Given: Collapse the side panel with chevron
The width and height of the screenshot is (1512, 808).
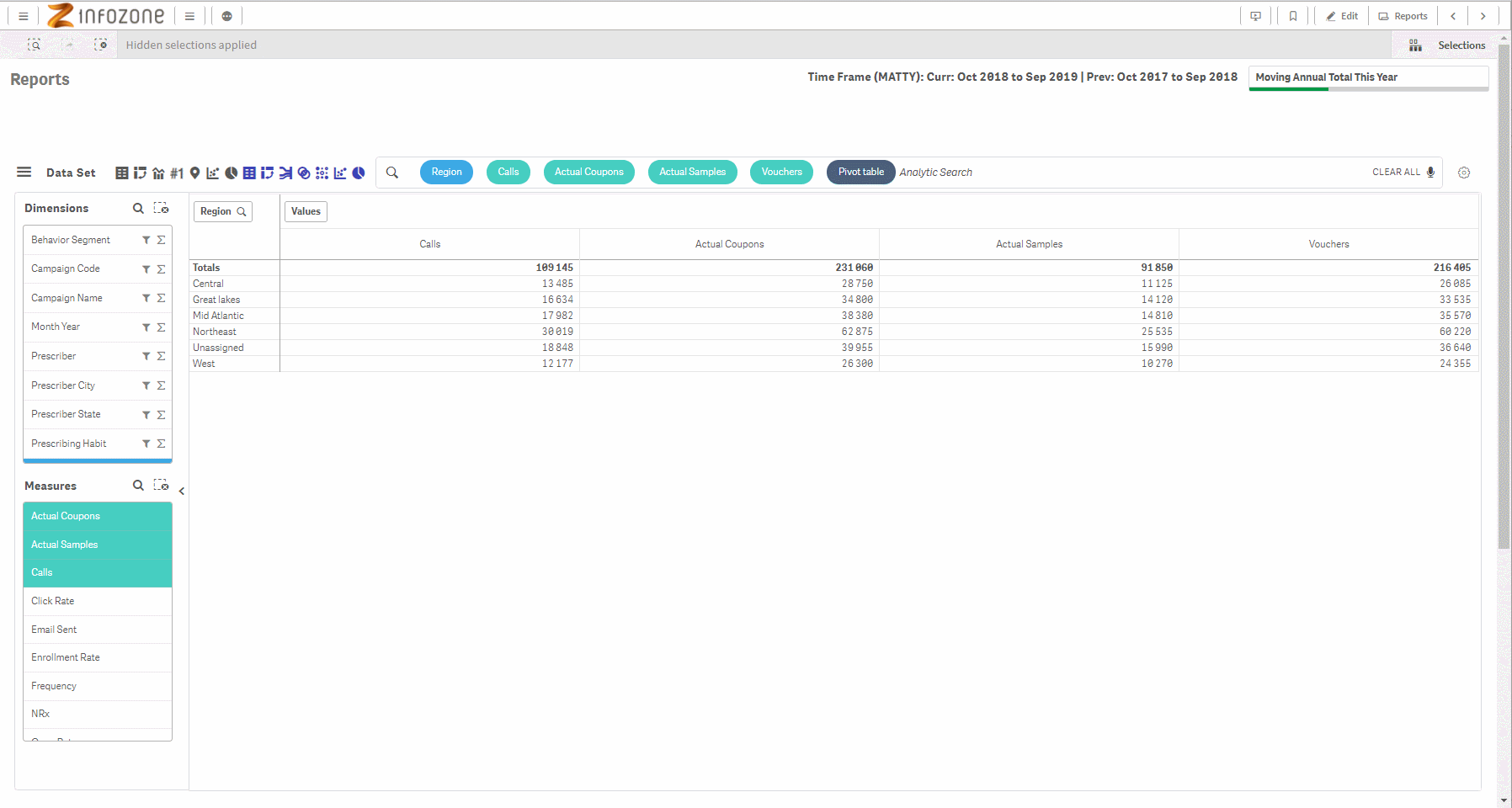Looking at the screenshot, I should click(181, 492).
